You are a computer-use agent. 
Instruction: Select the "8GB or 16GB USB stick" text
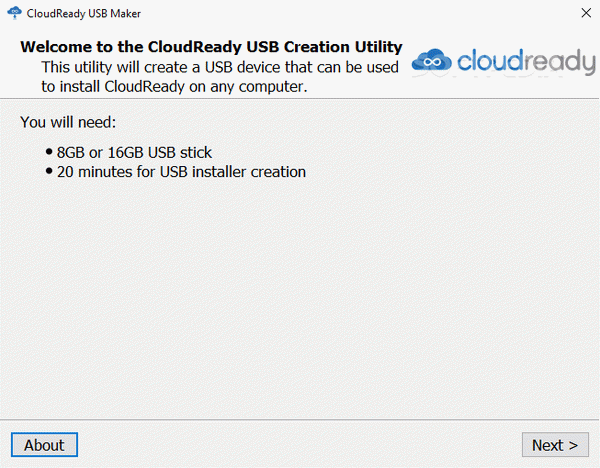[x=134, y=152]
